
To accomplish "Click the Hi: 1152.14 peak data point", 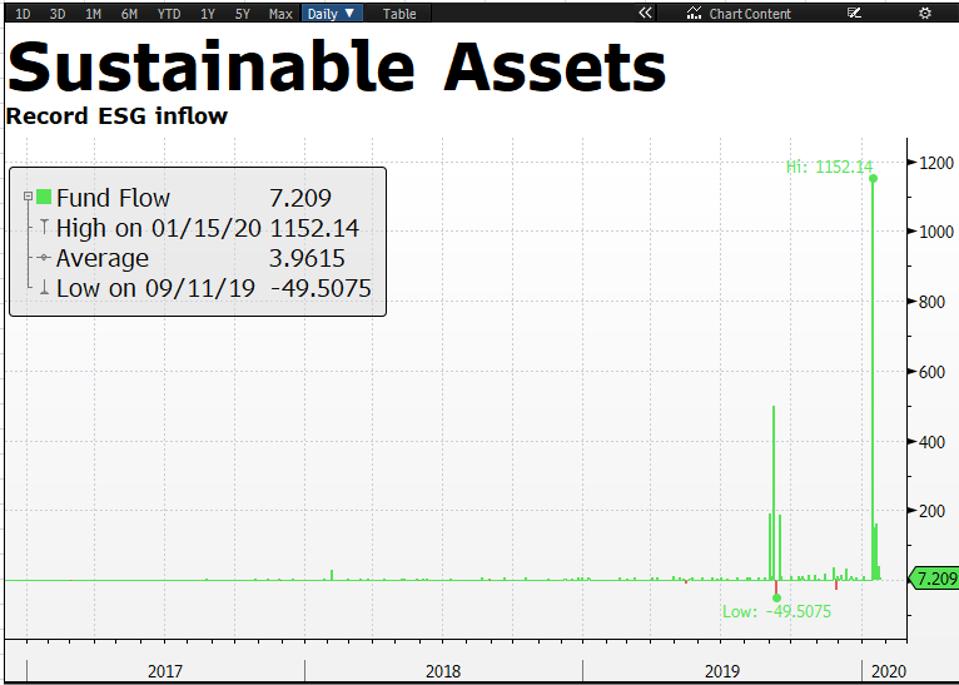I will [871, 180].
